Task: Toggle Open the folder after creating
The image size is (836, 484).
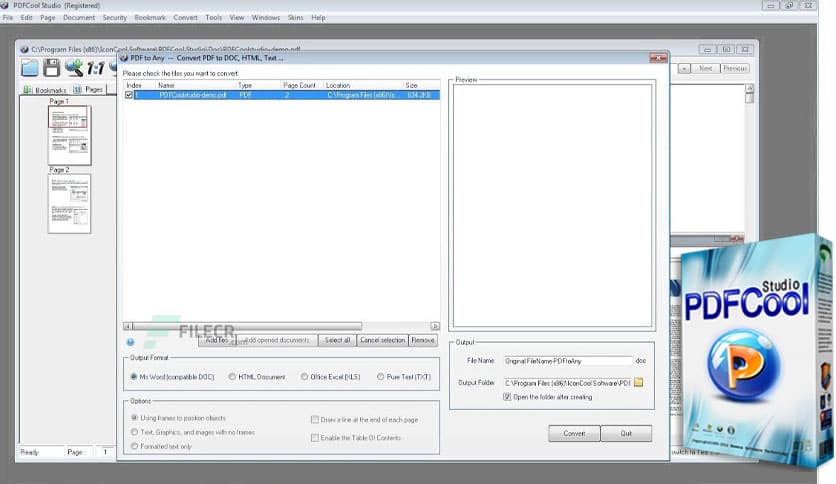Action: (507, 397)
